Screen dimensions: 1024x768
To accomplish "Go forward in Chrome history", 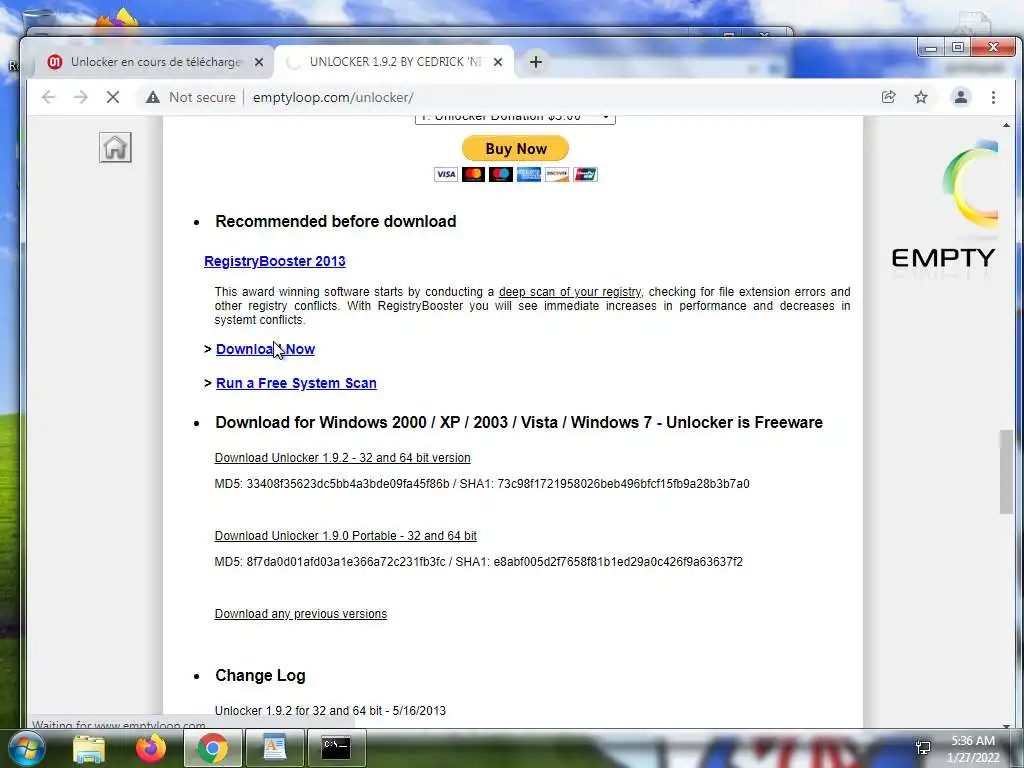I will (80, 97).
